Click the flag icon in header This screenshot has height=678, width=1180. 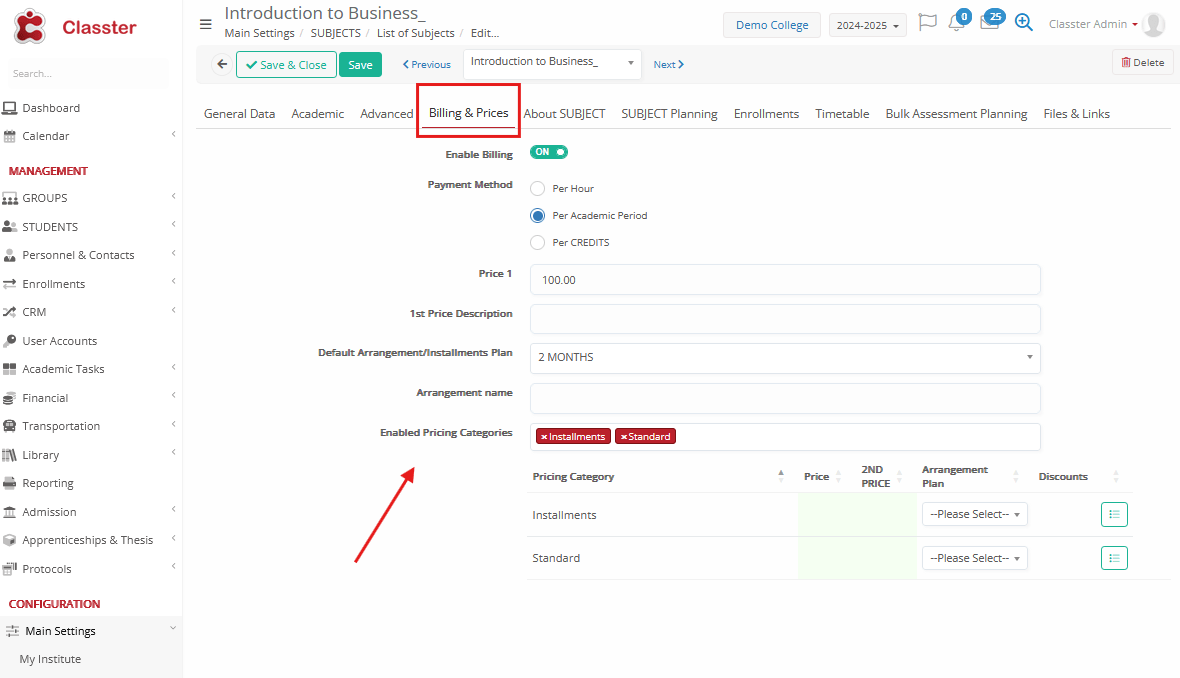pyautogui.click(x=927, y=23)
